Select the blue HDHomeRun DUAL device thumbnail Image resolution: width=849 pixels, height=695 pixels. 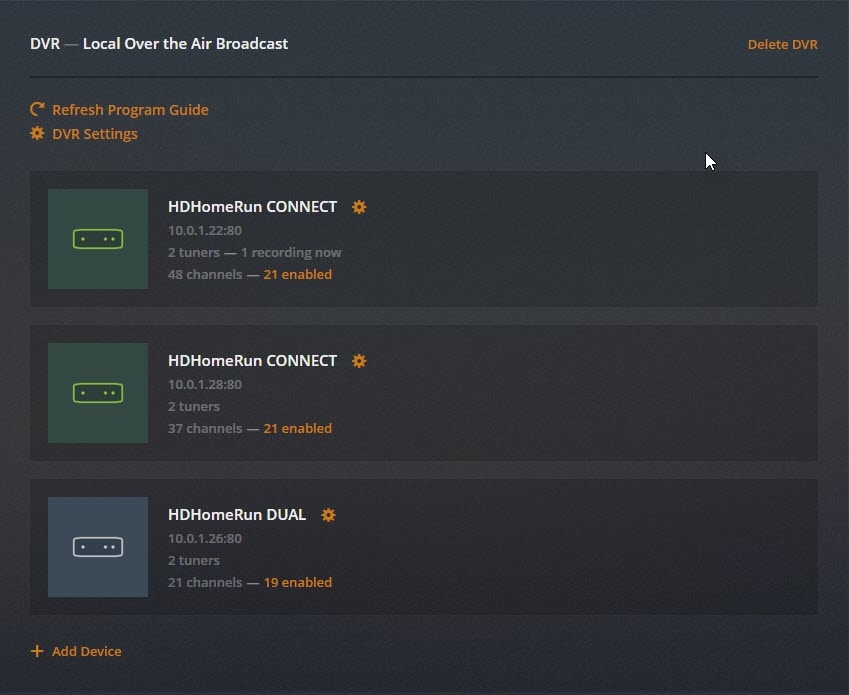98,547
